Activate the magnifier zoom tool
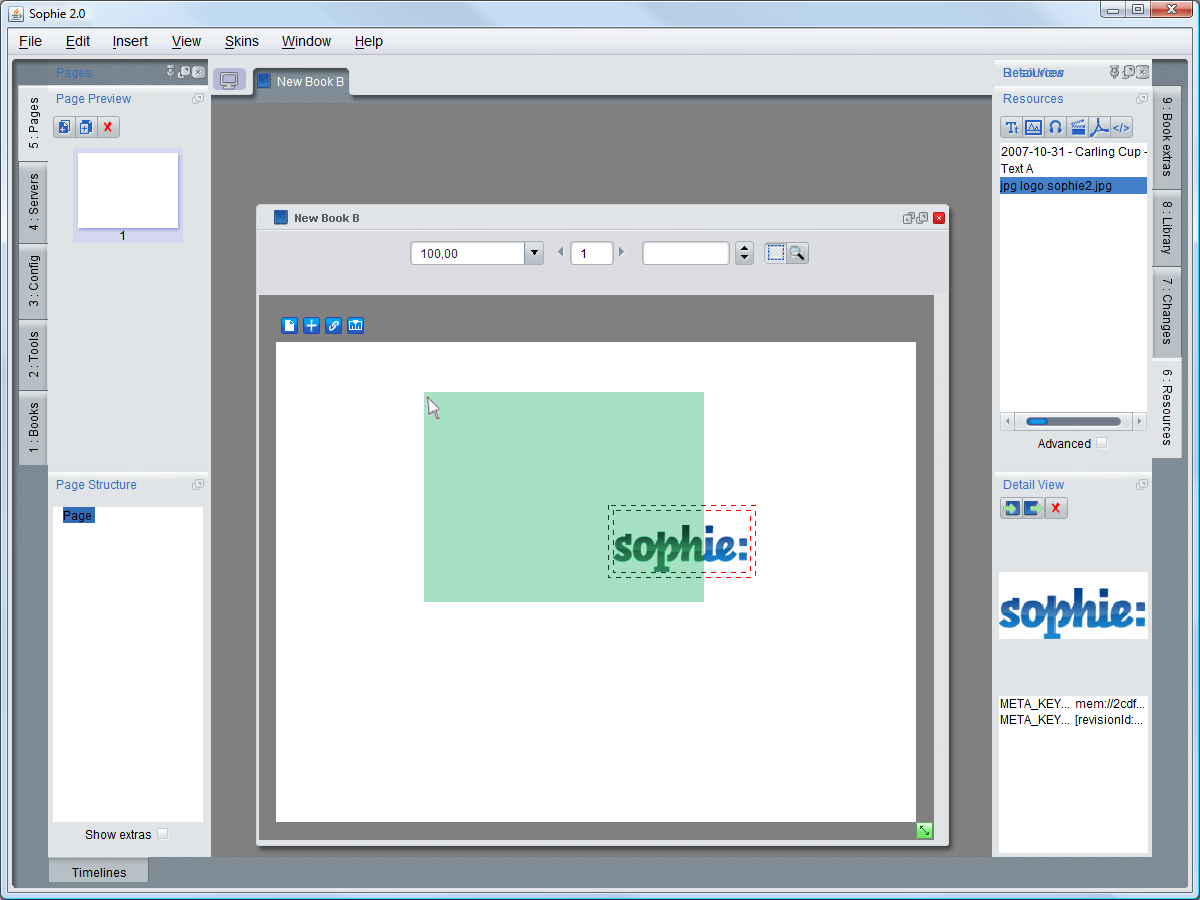1200x900 pixels. pos(798,253)
